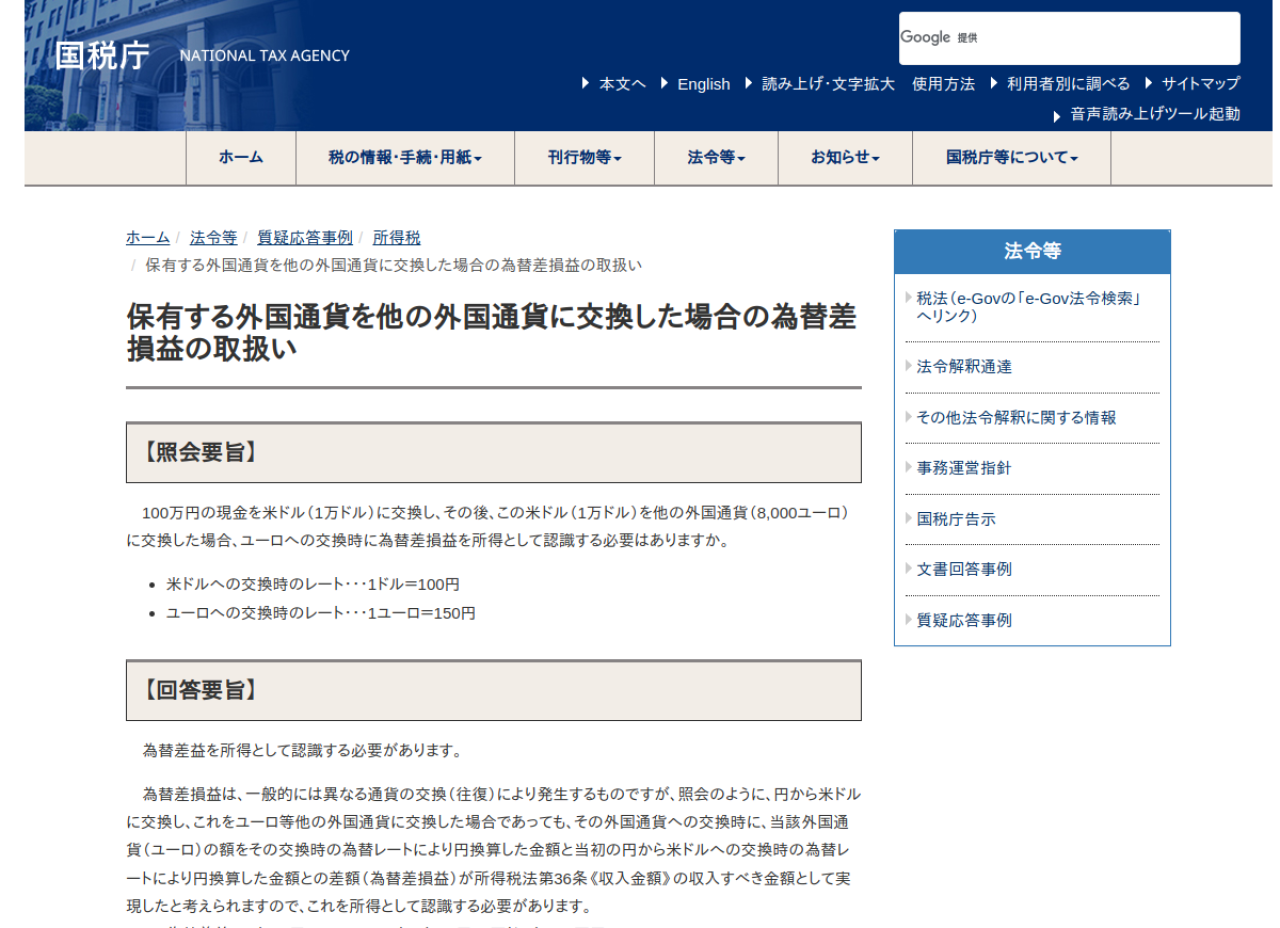Screen dimensions: 1280x928
Task: Click the page title heading 保有する外国通貨
Action: [x=491, y=333]
